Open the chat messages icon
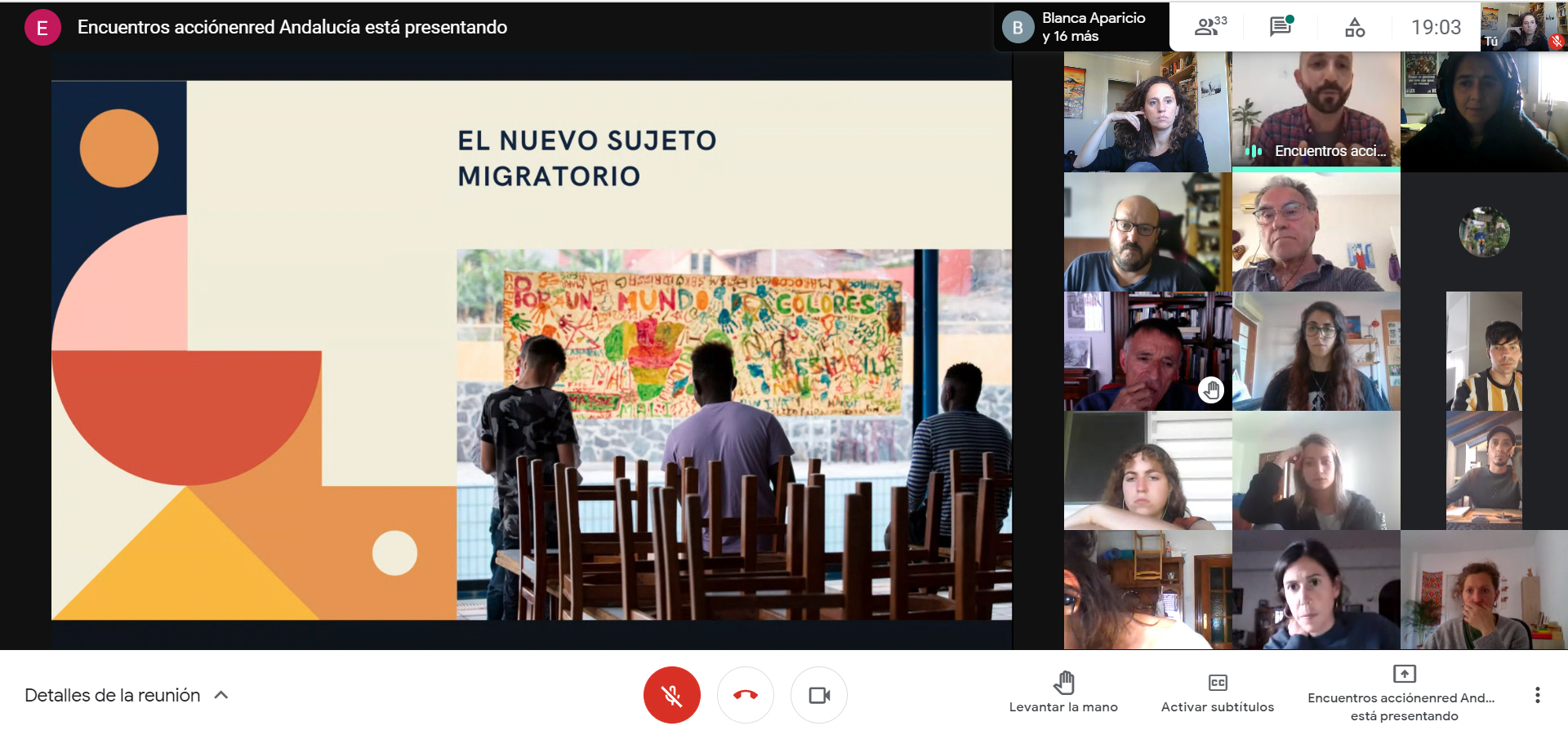Image resolution: width=1568 pixels, height=735 pixels. [x=1281, y=27]
